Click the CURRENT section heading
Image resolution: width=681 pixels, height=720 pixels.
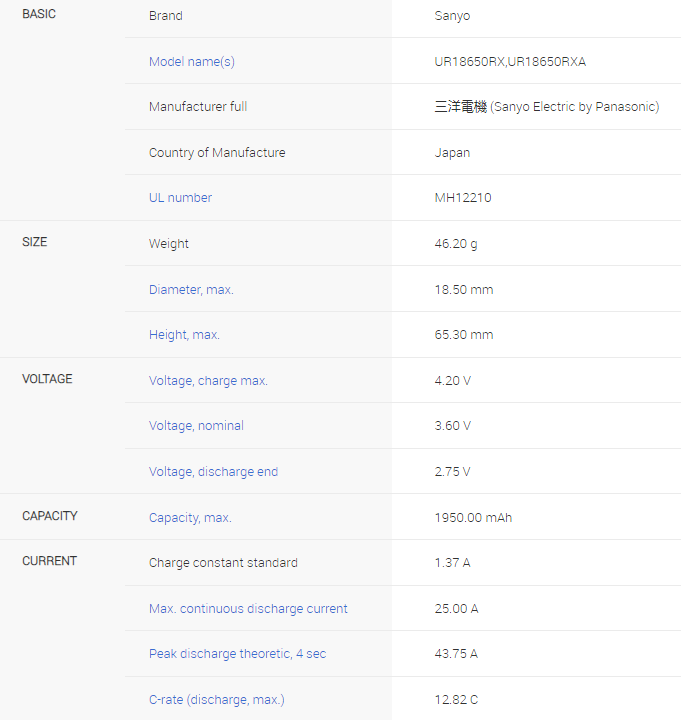tap(49, 561)
